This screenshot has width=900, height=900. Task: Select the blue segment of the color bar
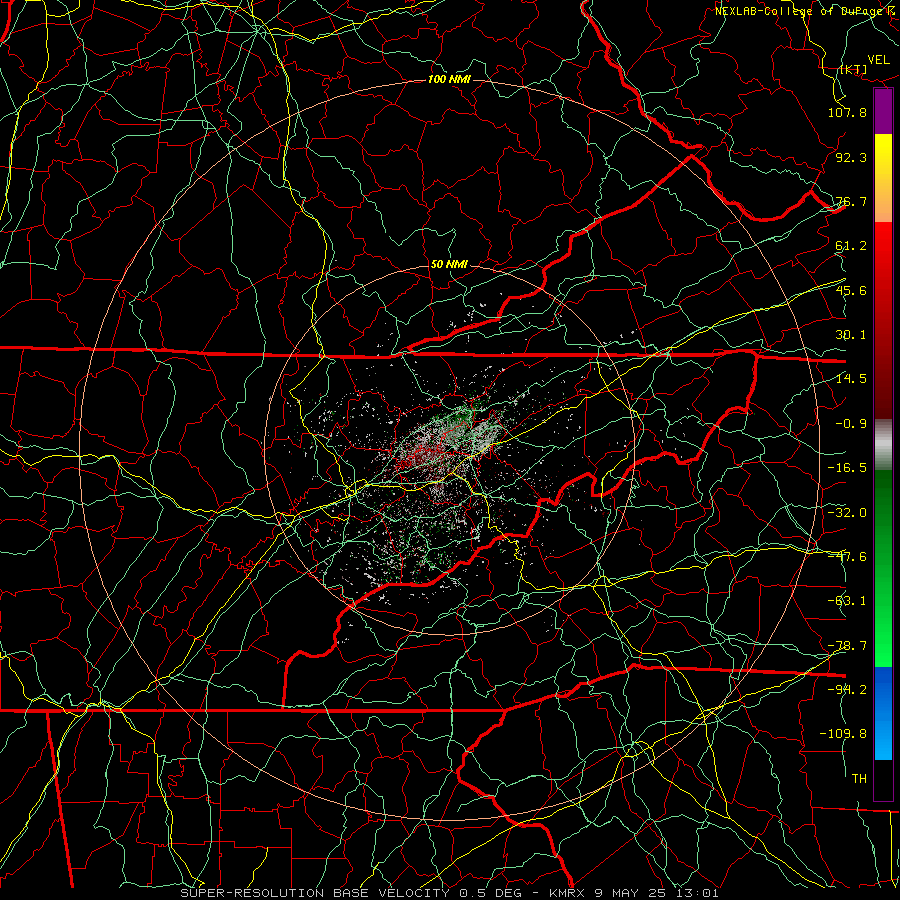pos(883,713)
